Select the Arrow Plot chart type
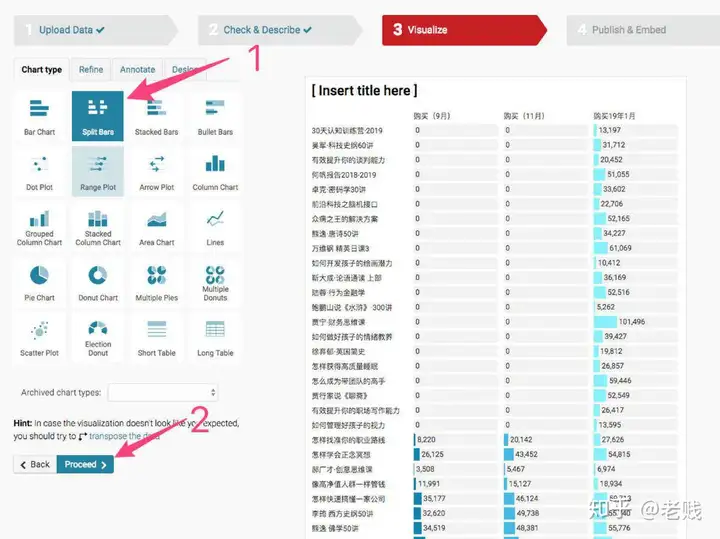Image resolution: width=720 pixels, height=539 pixels. (x=157, y=172)
